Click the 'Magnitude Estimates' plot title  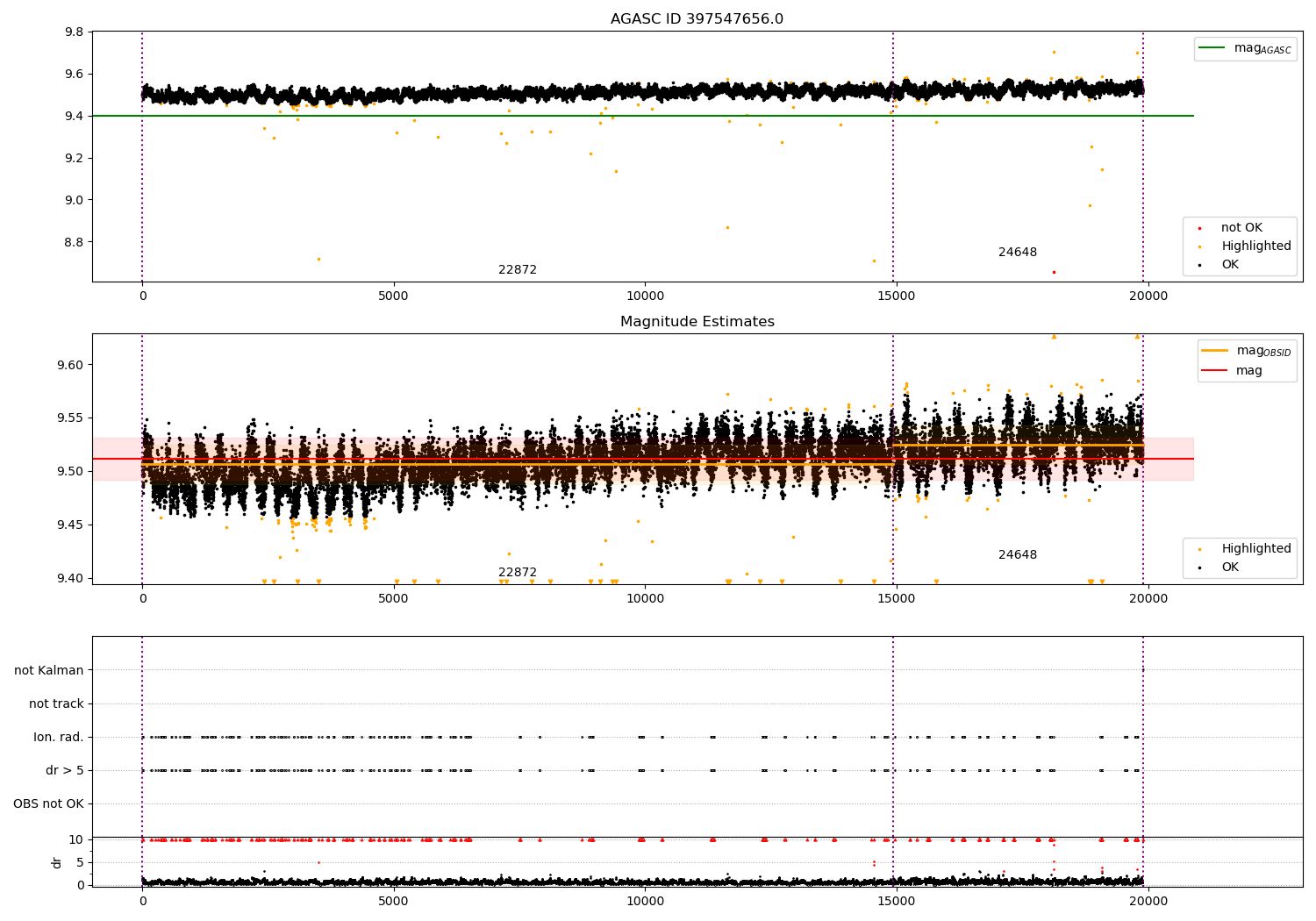coord(697,322)
